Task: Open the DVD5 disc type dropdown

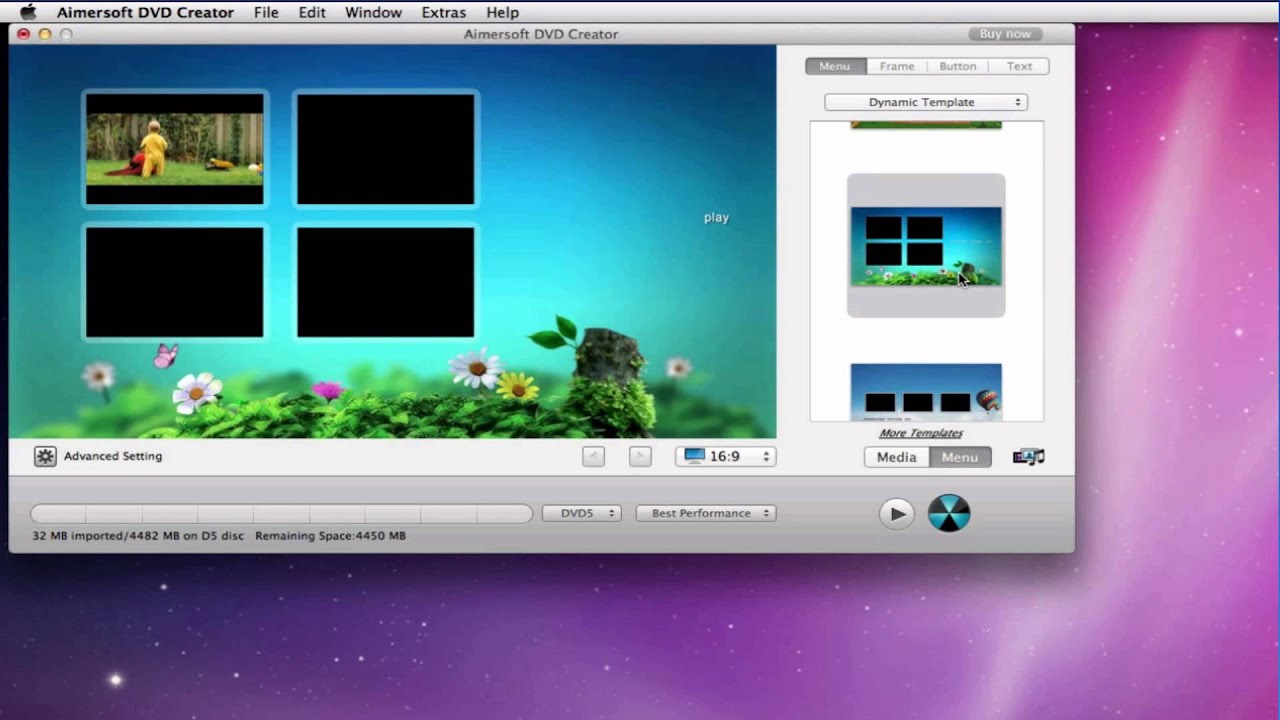Action: (582, 513)
